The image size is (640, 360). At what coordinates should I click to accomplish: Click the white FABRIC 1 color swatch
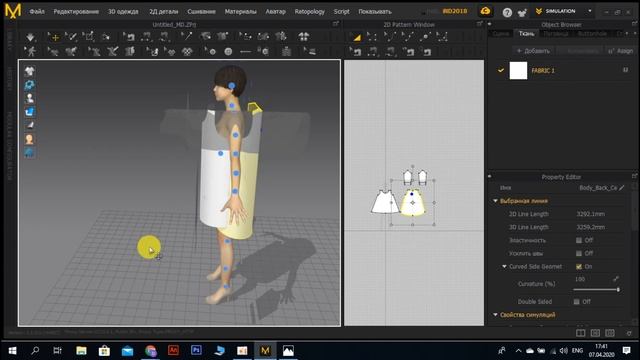pos(518,70)
